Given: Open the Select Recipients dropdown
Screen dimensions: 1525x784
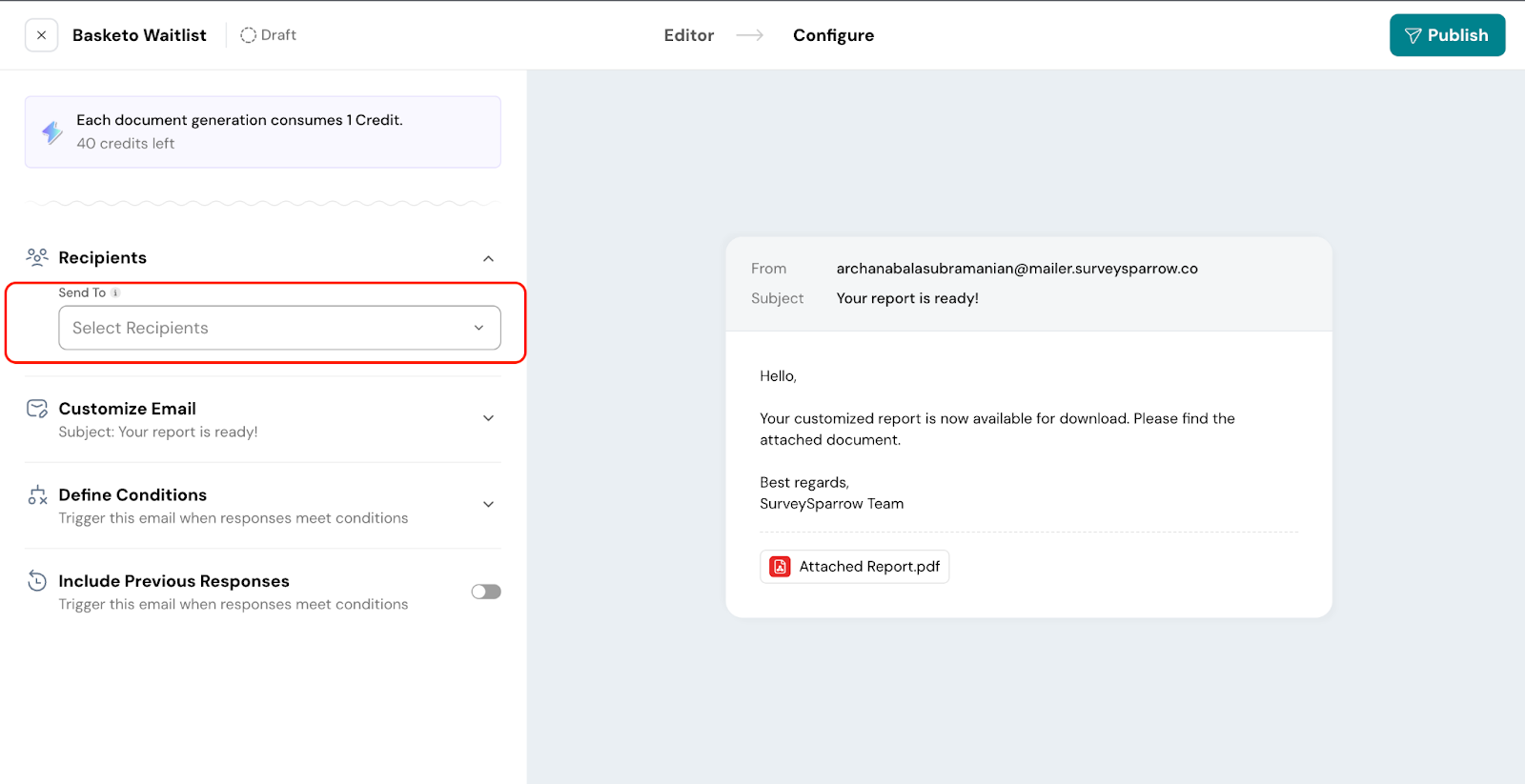Looking at the screenshot, I should (x=279, y=328).
